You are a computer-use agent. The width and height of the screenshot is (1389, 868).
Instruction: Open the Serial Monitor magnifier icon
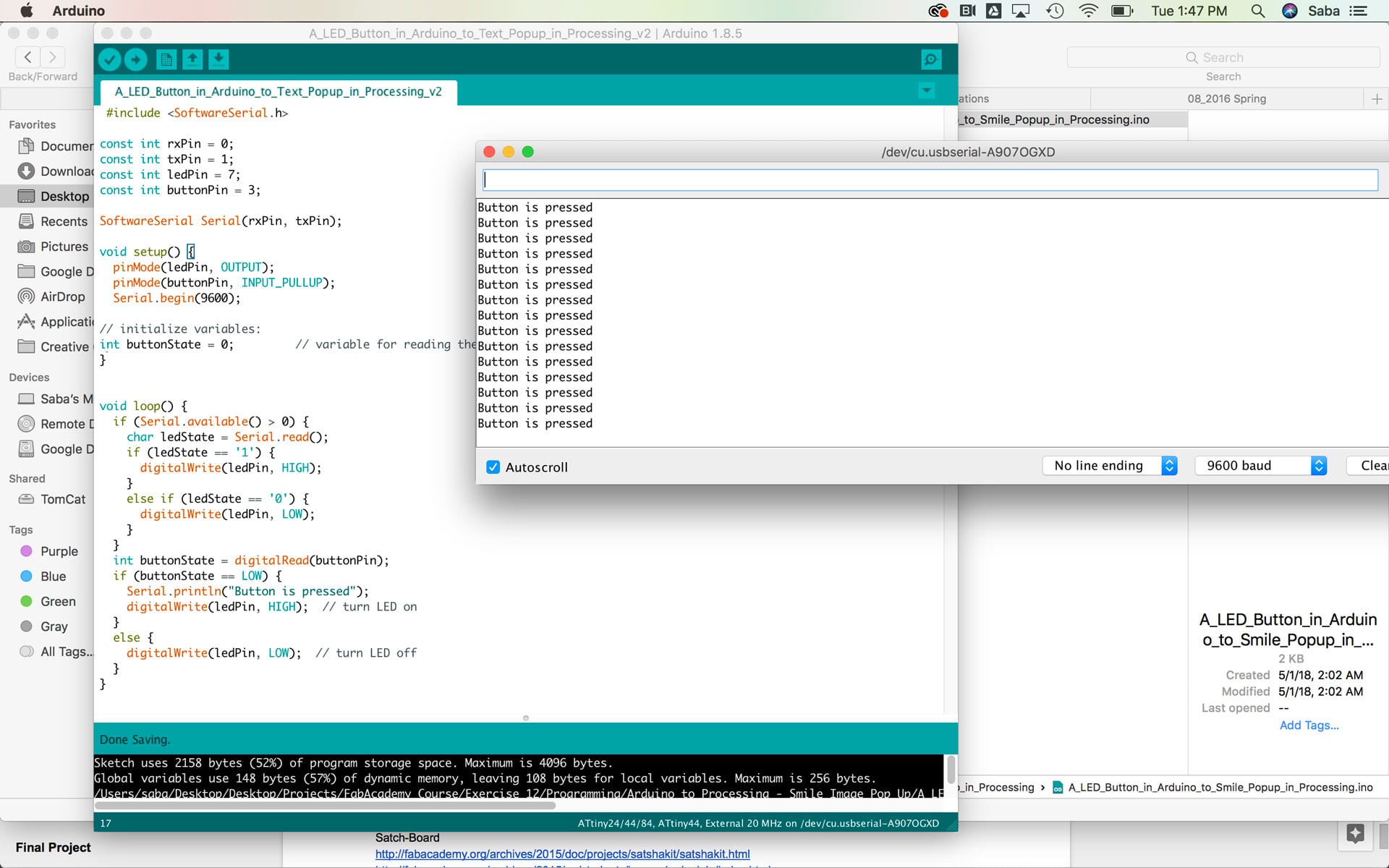(931, 59)
